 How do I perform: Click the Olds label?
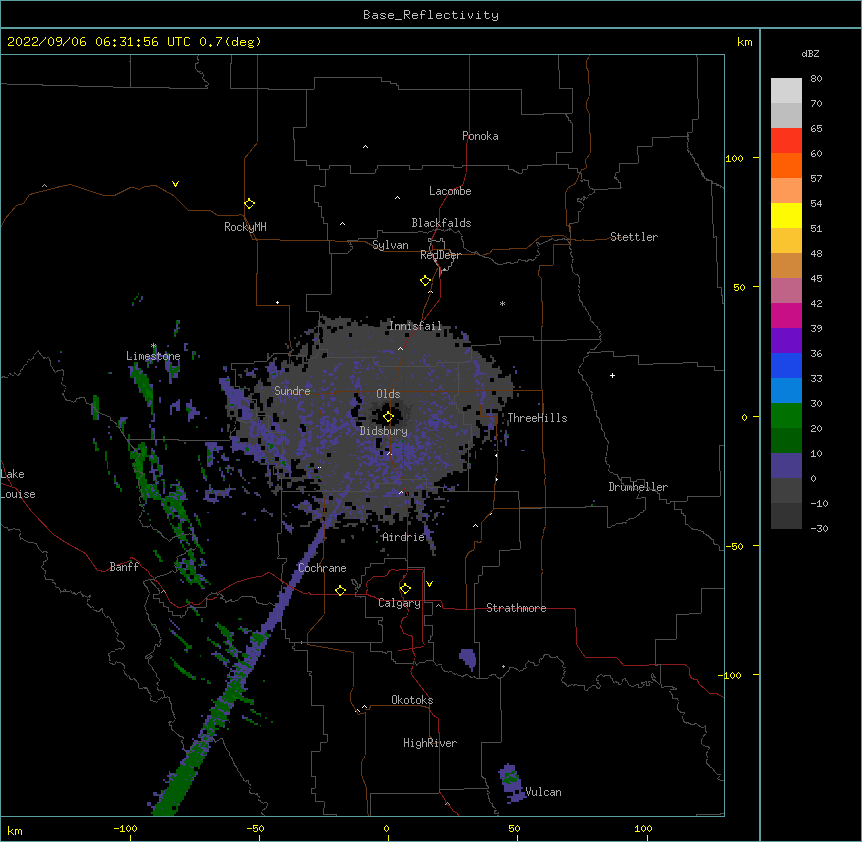click(388, 394)
